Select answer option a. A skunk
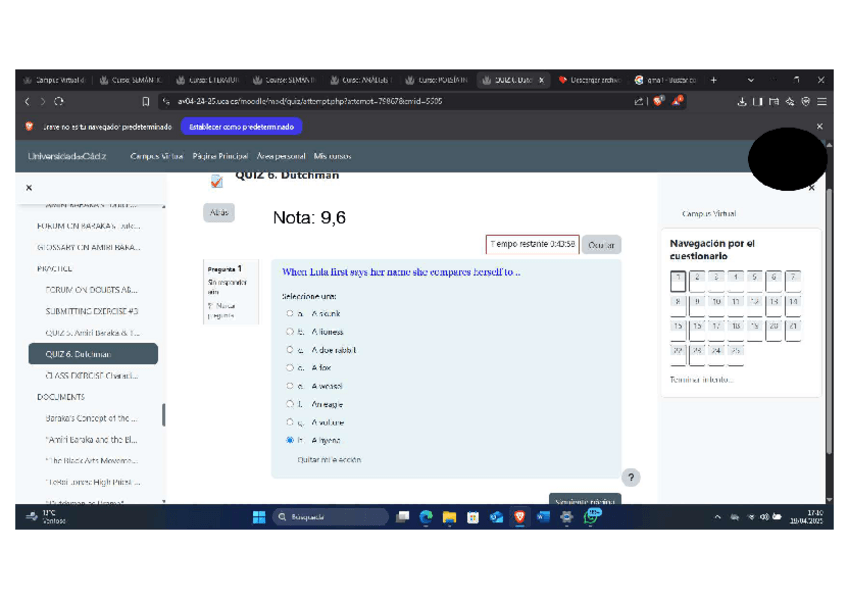Image resolution: width=848 pixels, height=599 pixels. 290,314
